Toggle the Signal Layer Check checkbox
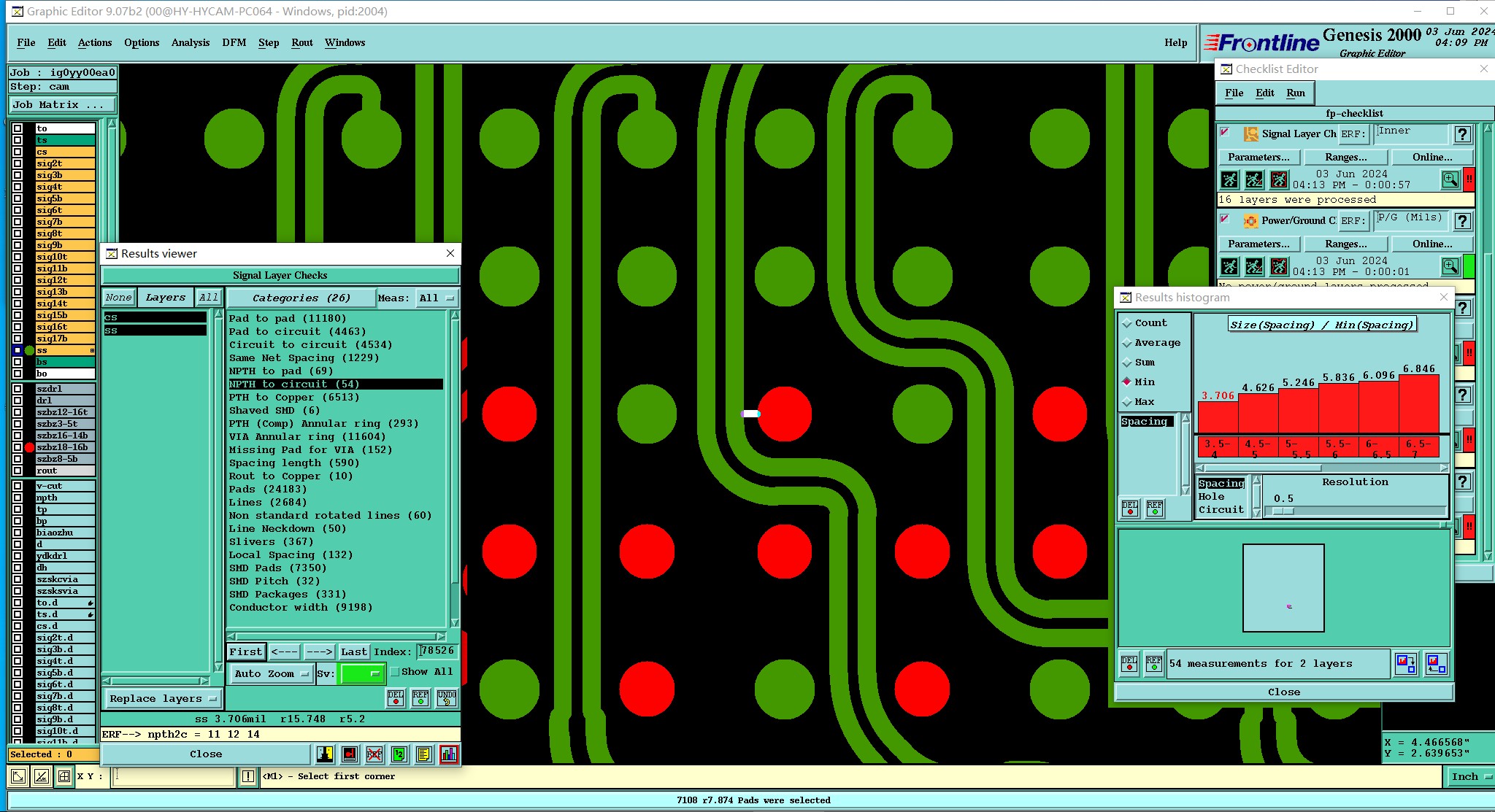This screenshot has height=812, width=1495. click(1226, 133)
